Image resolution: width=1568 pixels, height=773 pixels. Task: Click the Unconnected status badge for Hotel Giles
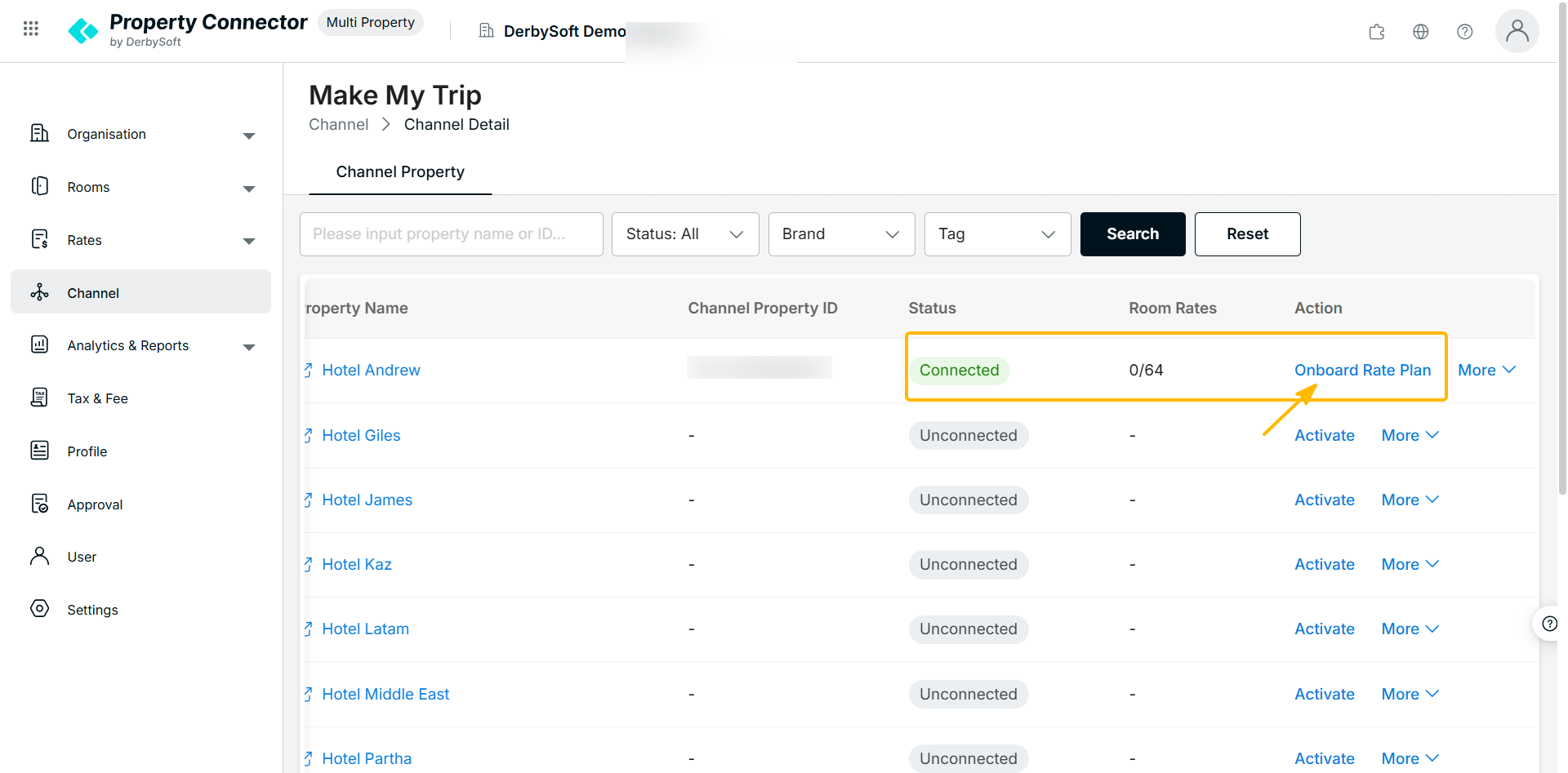point(969,435)
